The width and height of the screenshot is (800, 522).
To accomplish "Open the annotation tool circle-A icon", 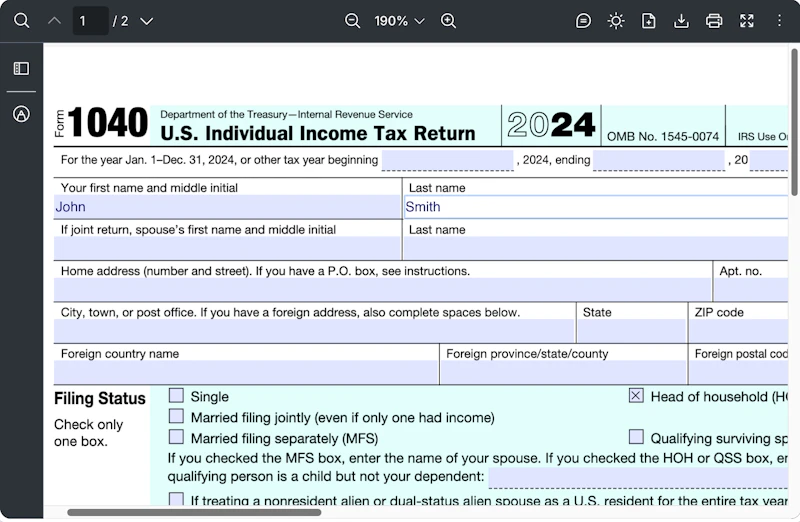I will pos(21,114).
